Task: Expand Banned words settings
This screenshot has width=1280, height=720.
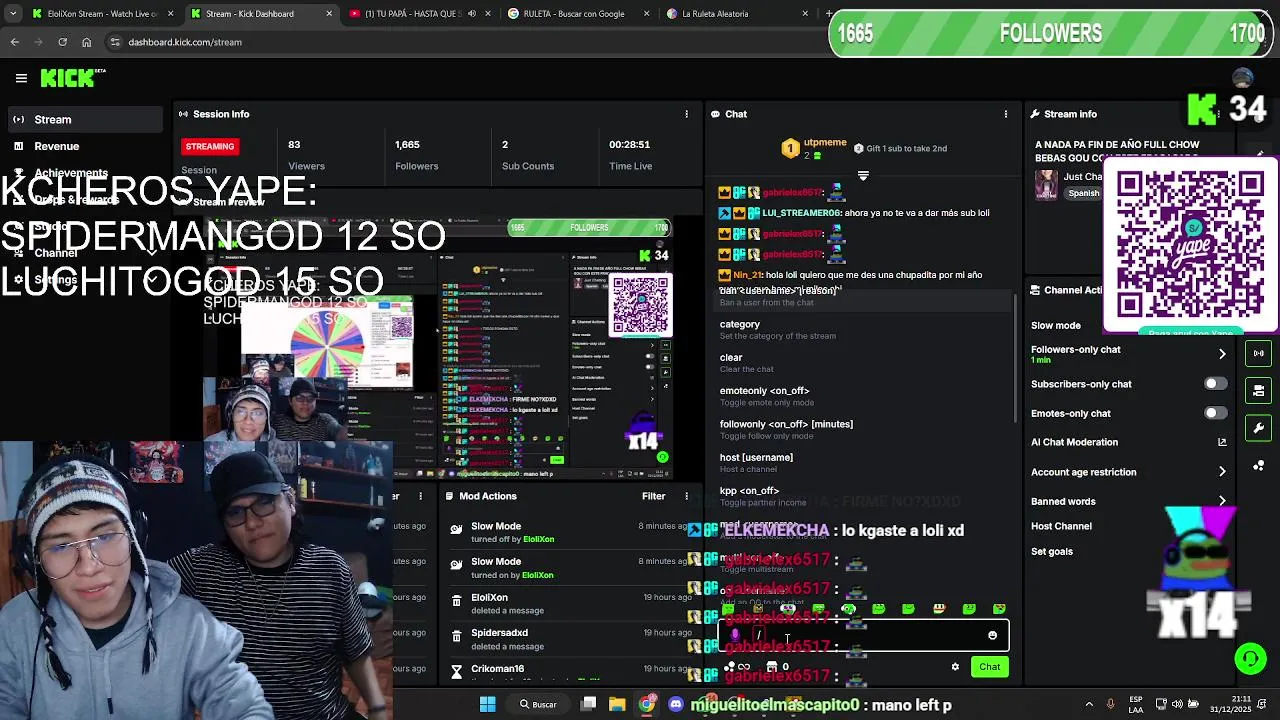Action: (x=1222, y=501)
